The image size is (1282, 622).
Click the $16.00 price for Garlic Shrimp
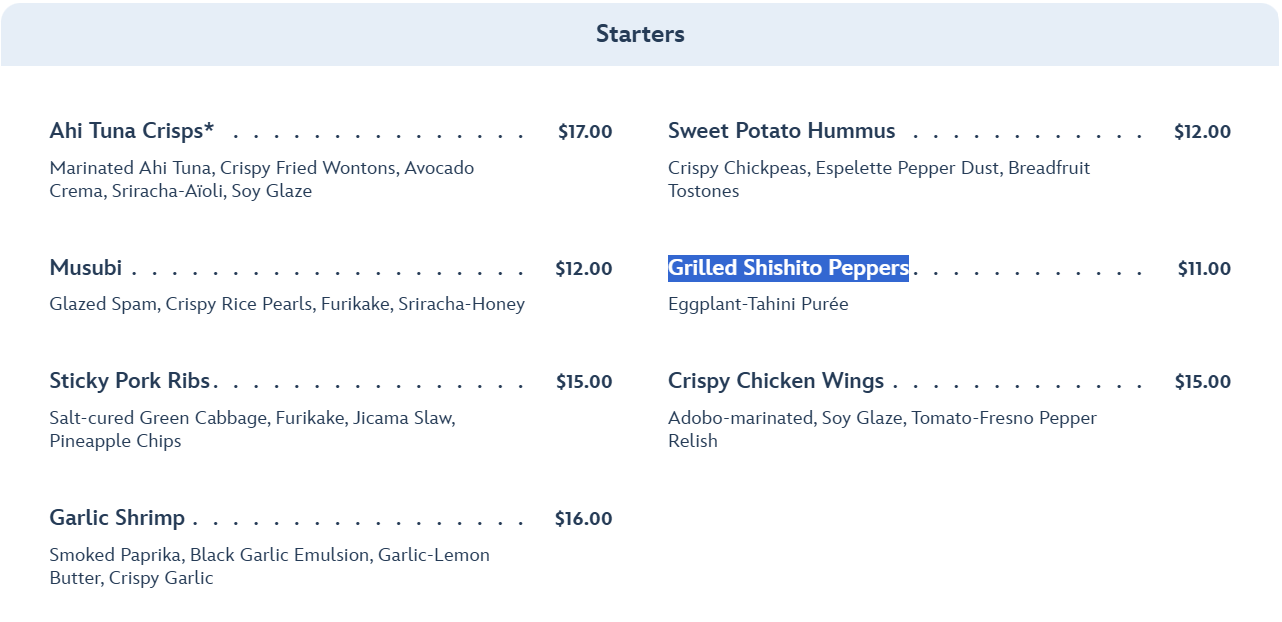584,519
